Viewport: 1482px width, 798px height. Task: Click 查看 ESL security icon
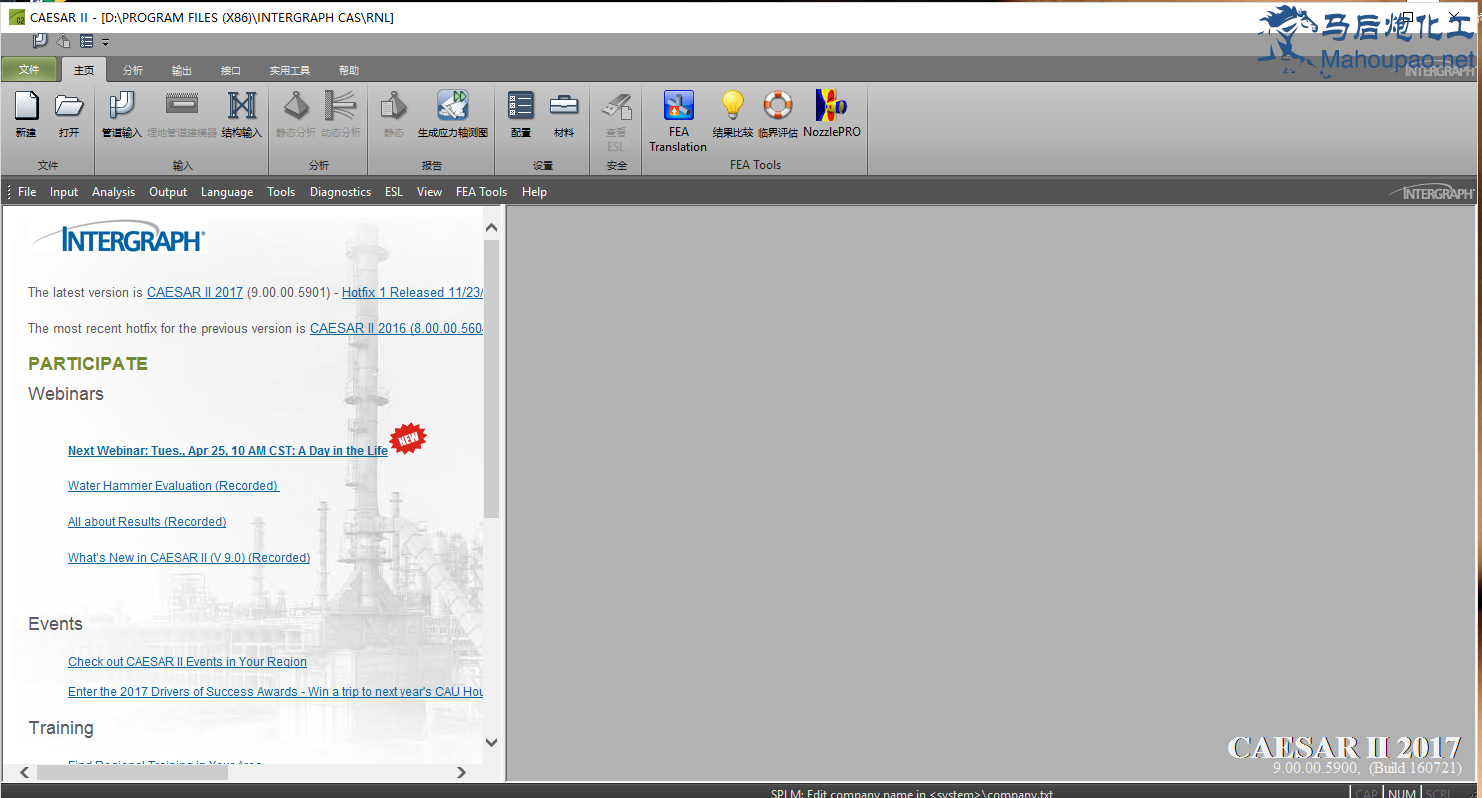pyautogui.click(x=616, y=120)
